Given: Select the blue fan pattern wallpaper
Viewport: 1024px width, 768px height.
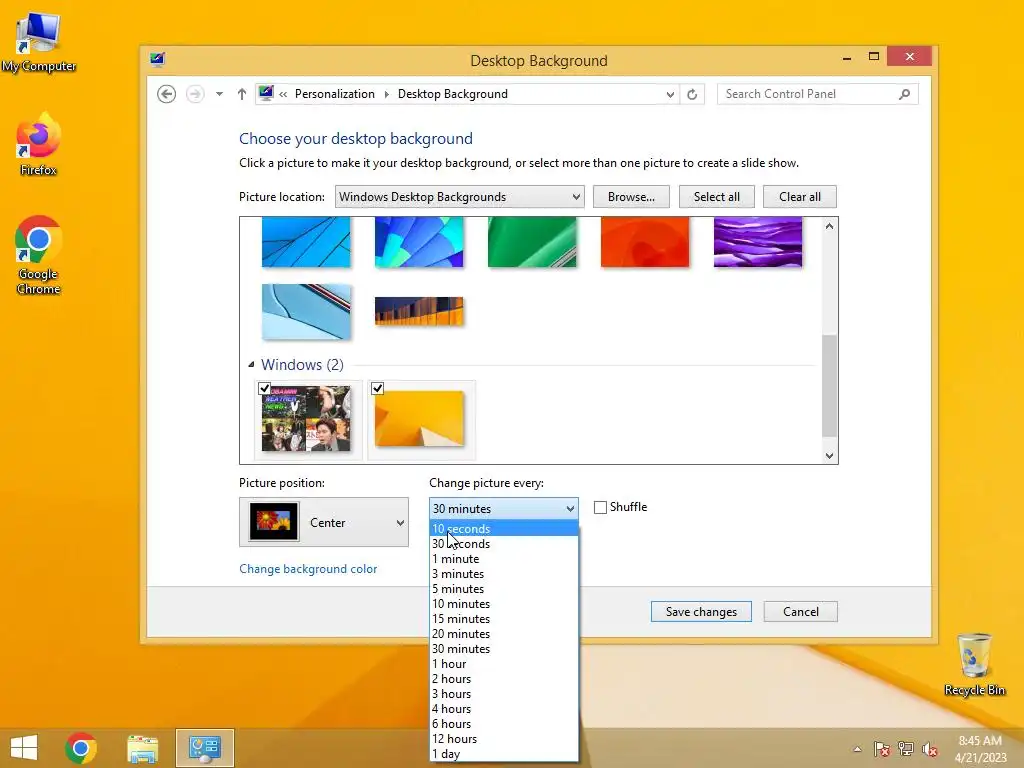Looking at the screenshot, I should click(419, 242).
